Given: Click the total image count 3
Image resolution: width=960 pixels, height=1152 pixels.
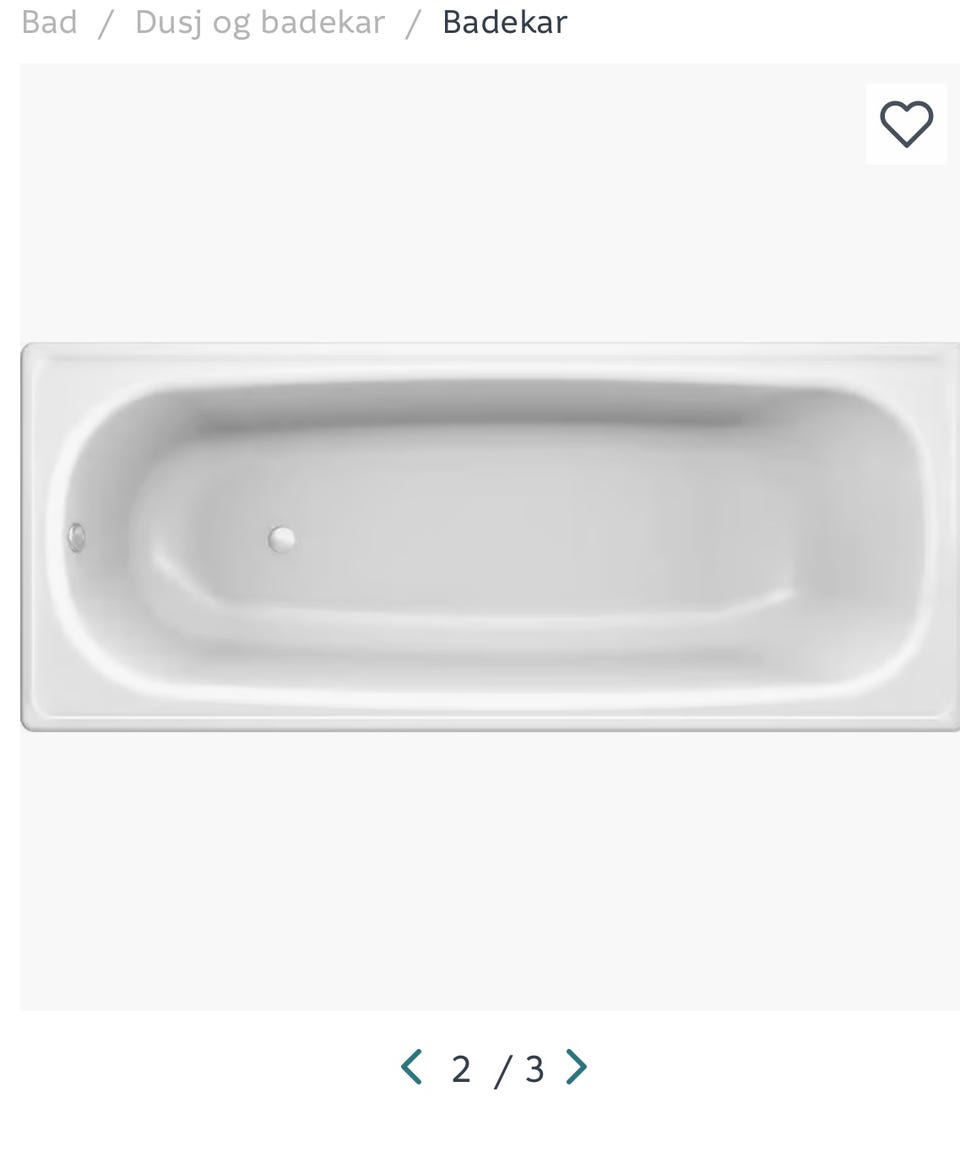Looking at the screenshot, I should click(535, 1069).
